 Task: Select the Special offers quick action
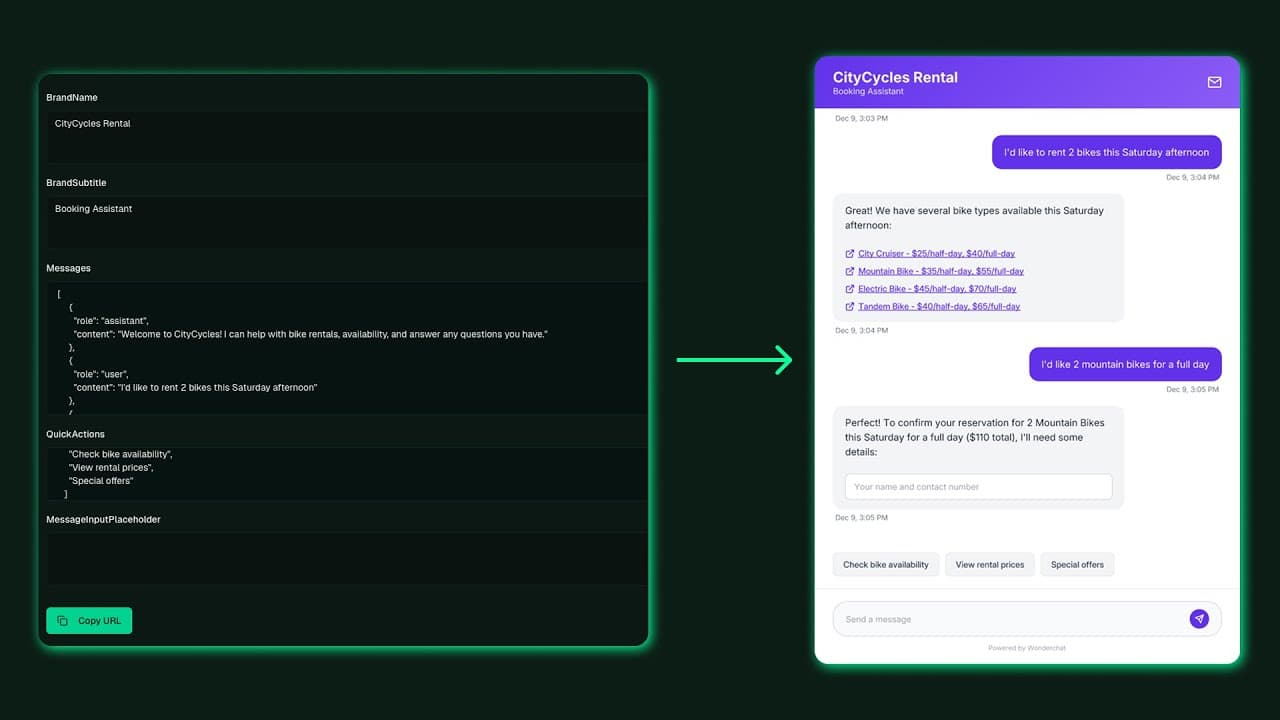click(1077, 565)
